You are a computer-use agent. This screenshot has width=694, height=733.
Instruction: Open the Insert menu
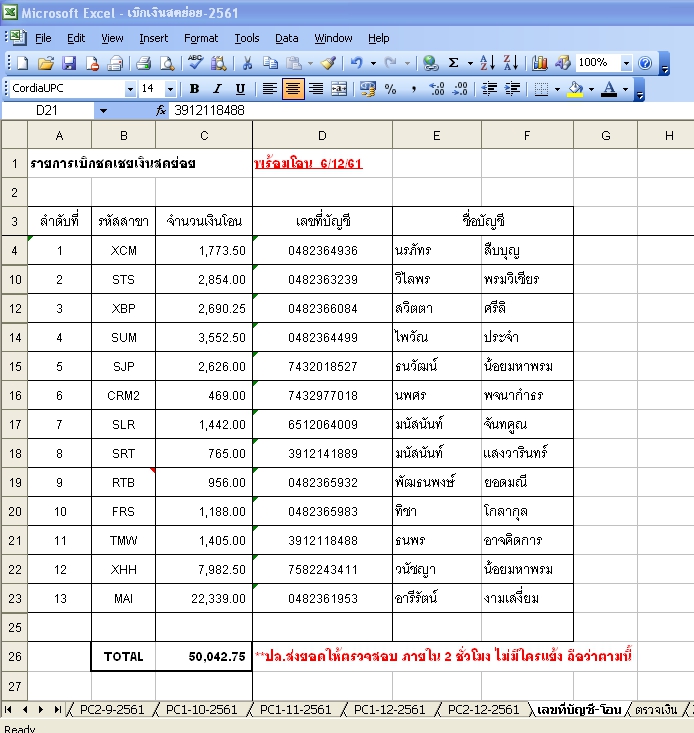coord(154,38)
